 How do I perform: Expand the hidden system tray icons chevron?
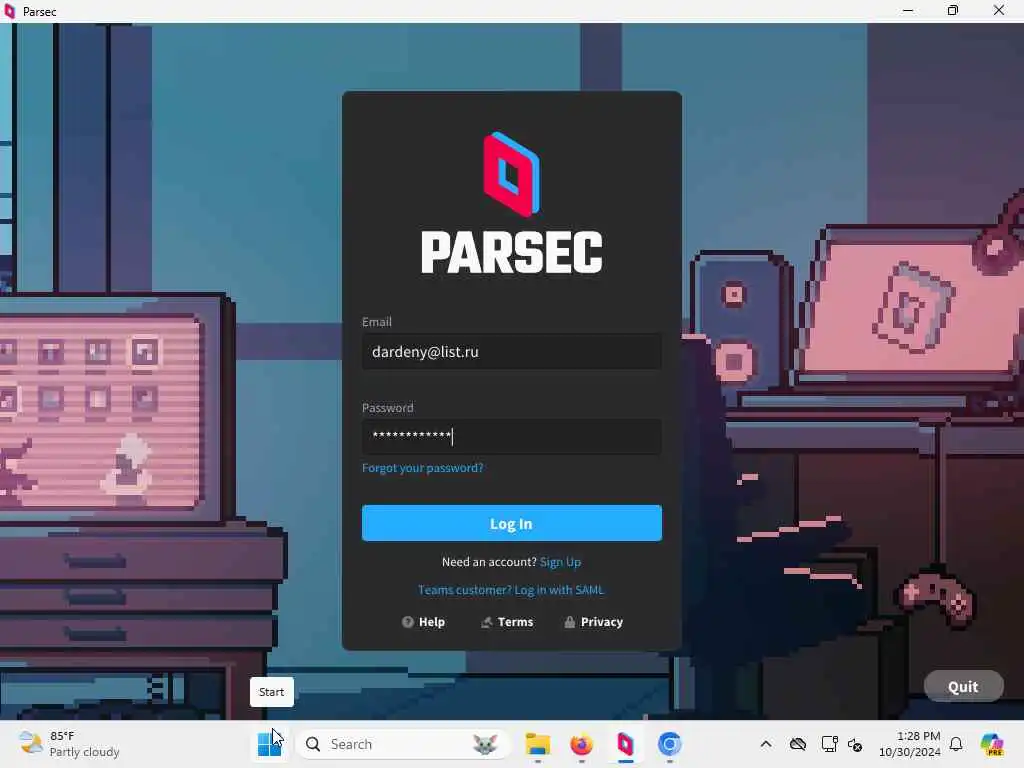[766, 744]
